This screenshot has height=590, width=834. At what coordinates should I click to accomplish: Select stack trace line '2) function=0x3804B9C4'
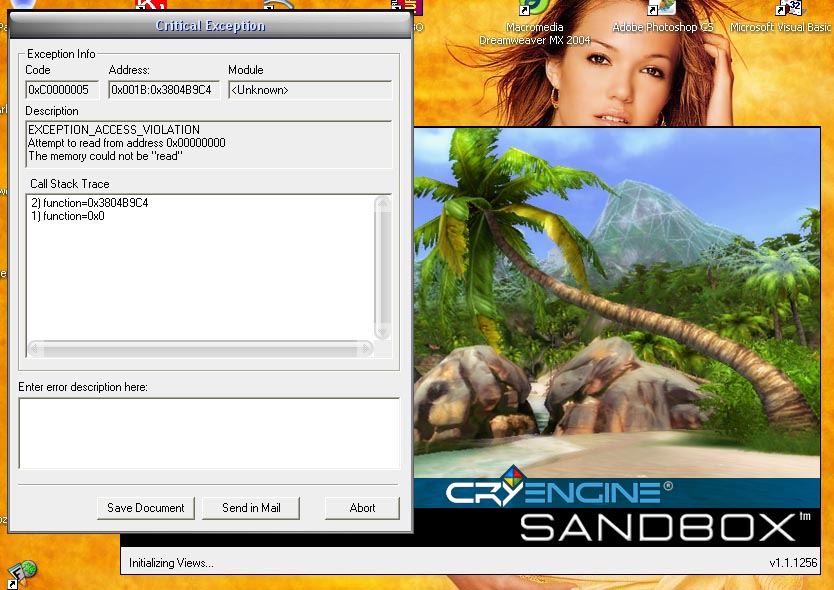[90, 203]
